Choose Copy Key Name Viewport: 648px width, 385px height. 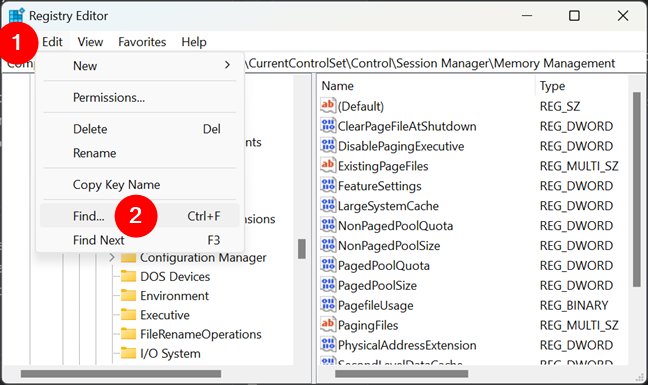140,185
